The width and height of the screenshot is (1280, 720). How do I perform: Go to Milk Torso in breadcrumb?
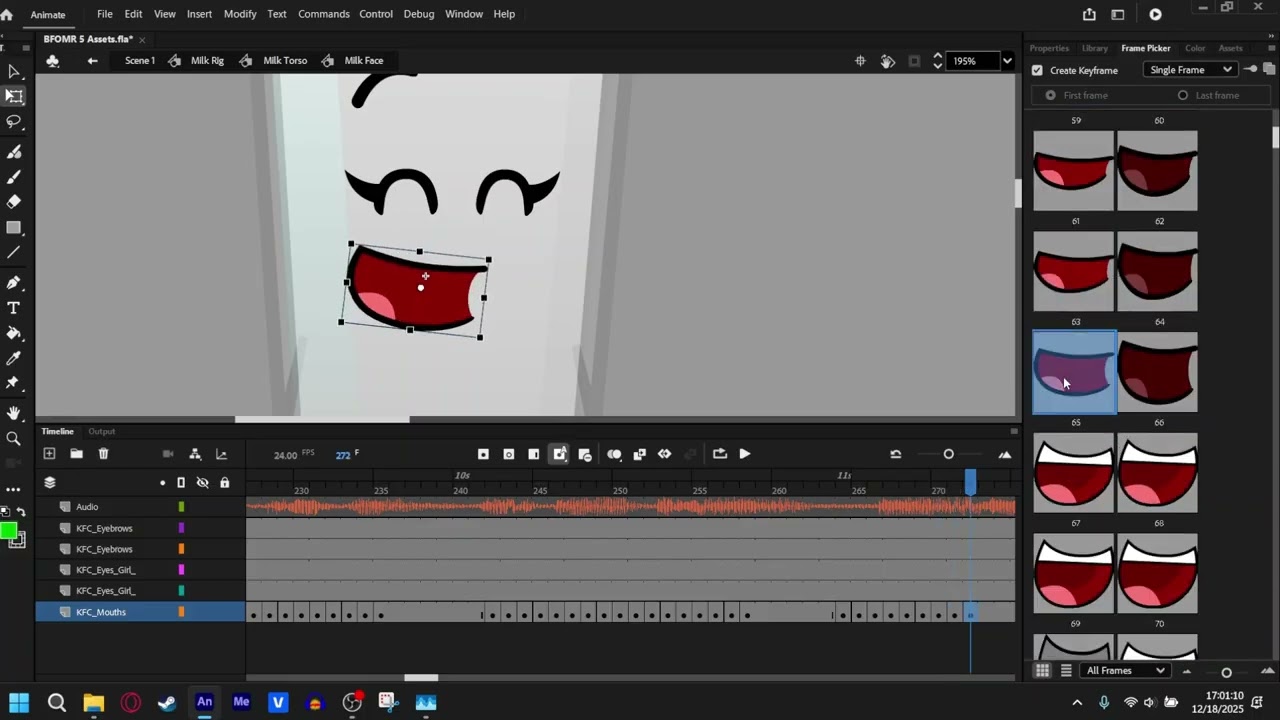[x=285, y=61]
